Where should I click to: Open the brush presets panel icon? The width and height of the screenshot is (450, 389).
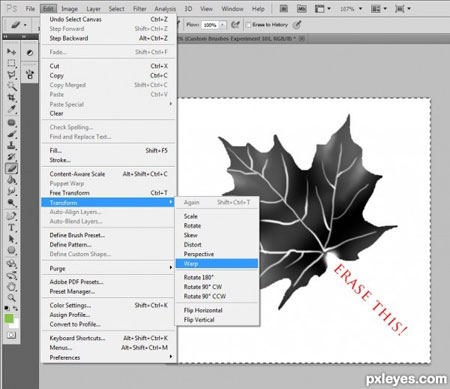[30, 74]
